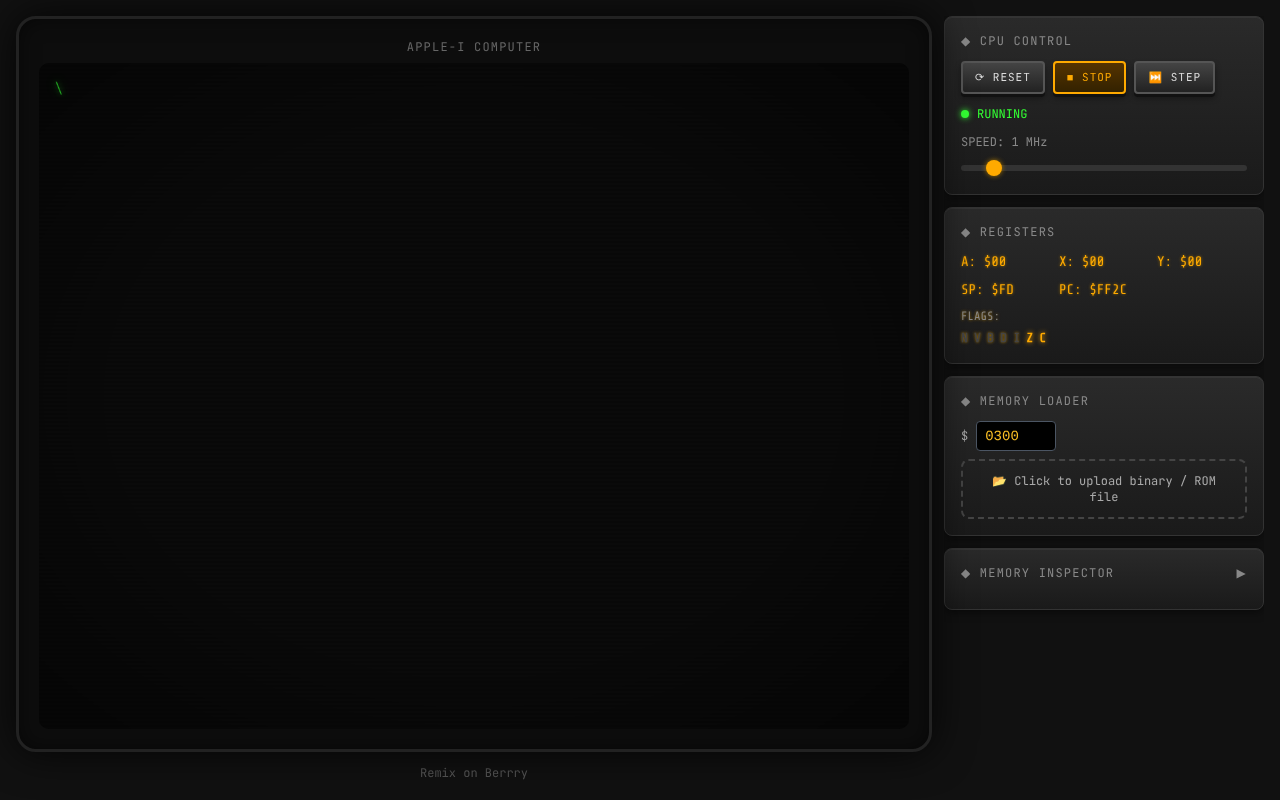Screen dimensions: 1280x800
Task: Click the lit Z flag indicator
Action: (1030, 338)
